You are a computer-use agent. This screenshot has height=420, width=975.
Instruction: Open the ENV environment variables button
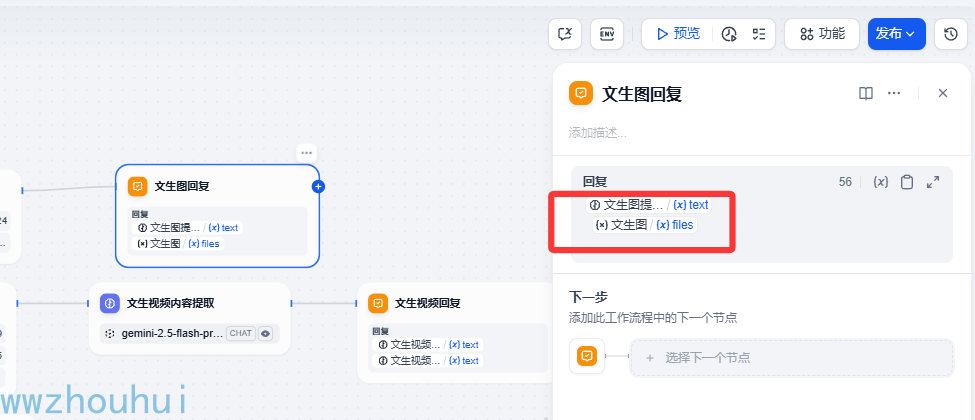pos(606,34)
